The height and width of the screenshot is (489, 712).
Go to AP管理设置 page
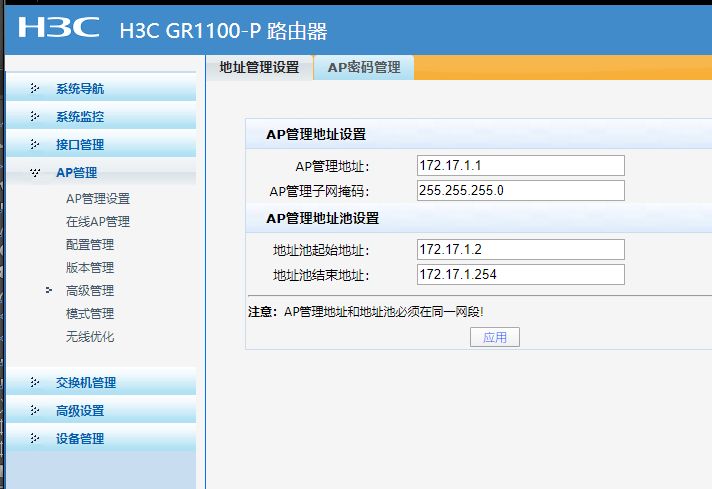point(98,198)
